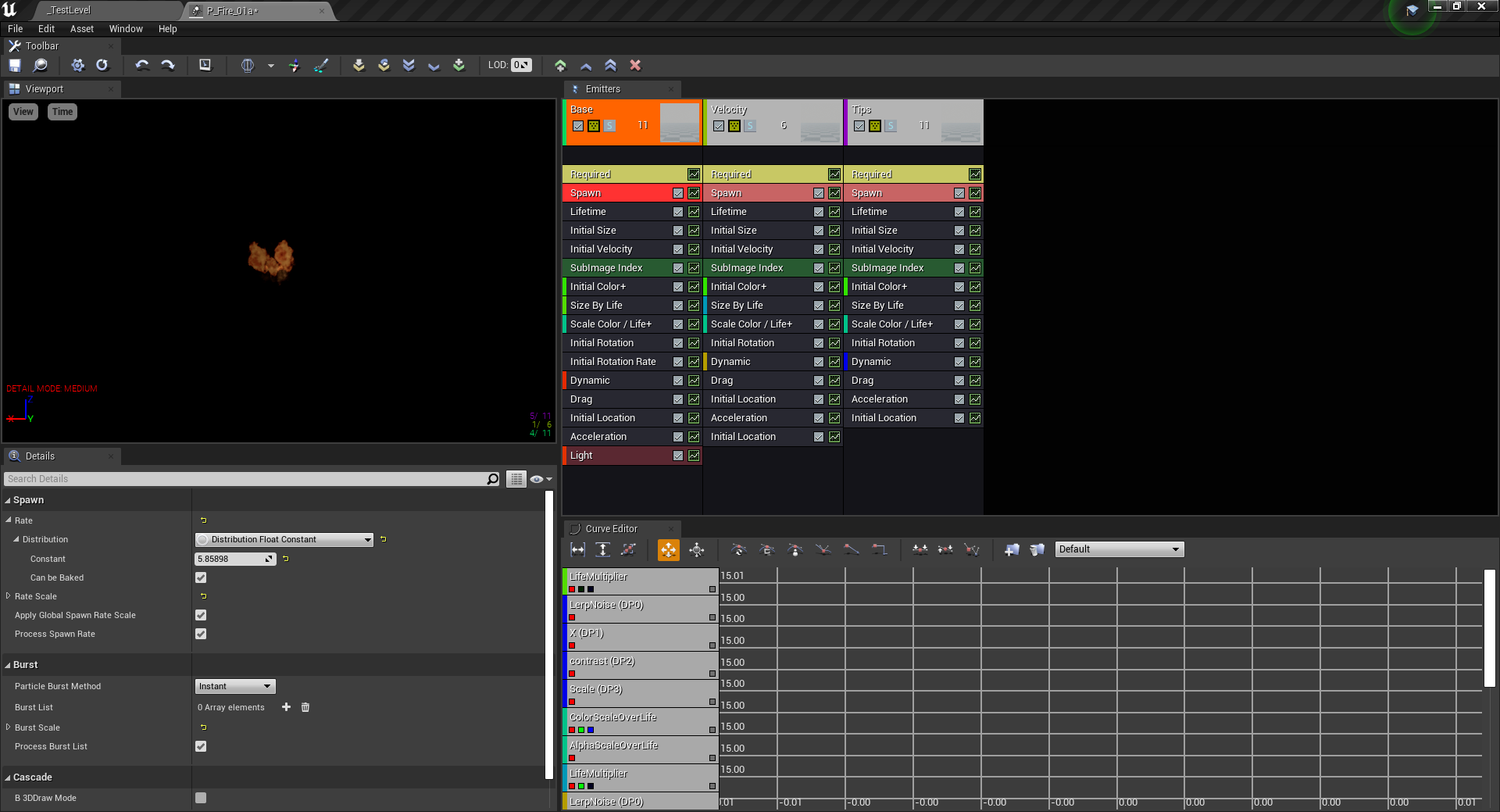Screen dimensions: 1500x812
Task: Open the Find in Content Browser magnifier
Action: [x=37, y=65]
